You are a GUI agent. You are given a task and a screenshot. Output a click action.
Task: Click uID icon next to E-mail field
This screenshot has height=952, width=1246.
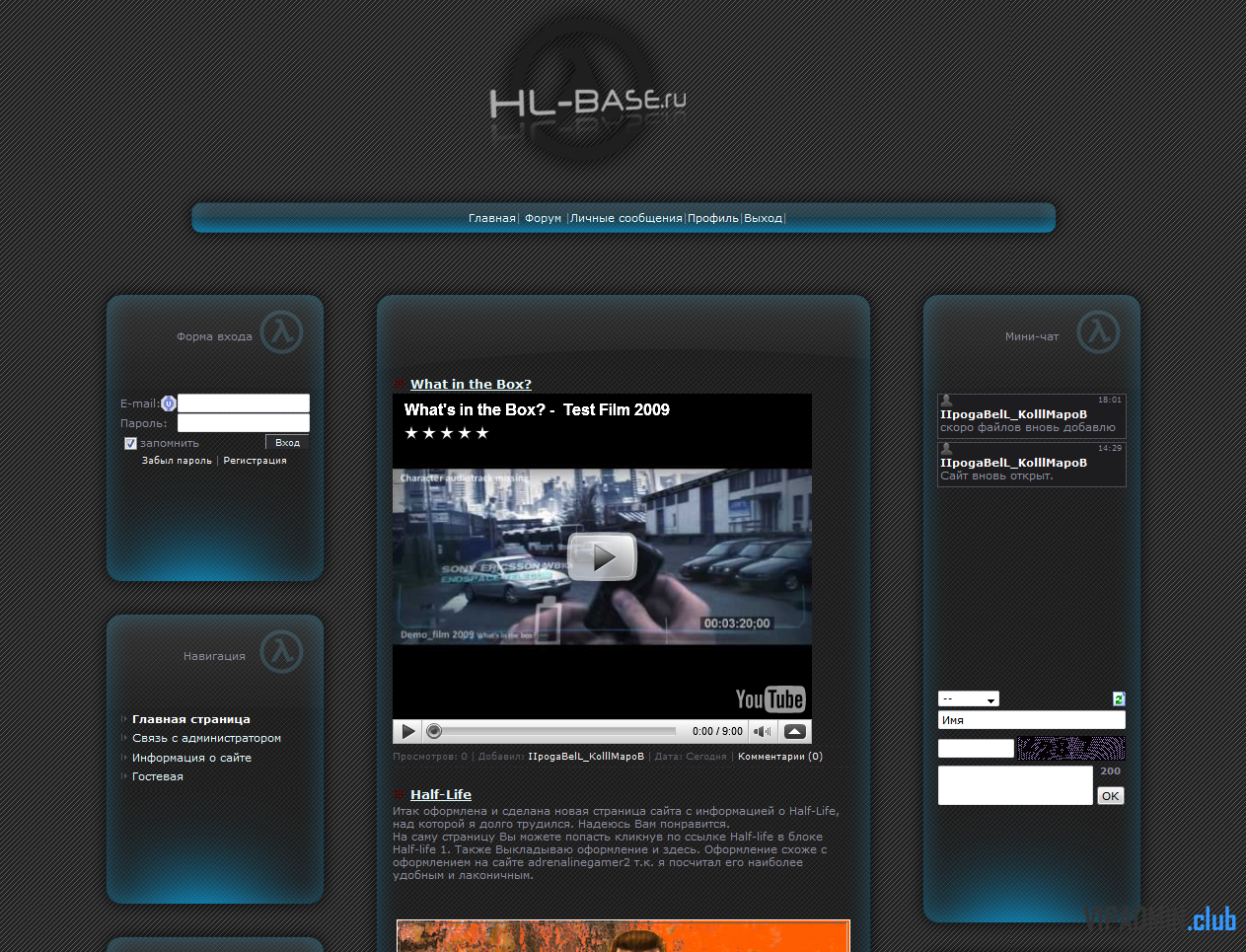[169, 403]
